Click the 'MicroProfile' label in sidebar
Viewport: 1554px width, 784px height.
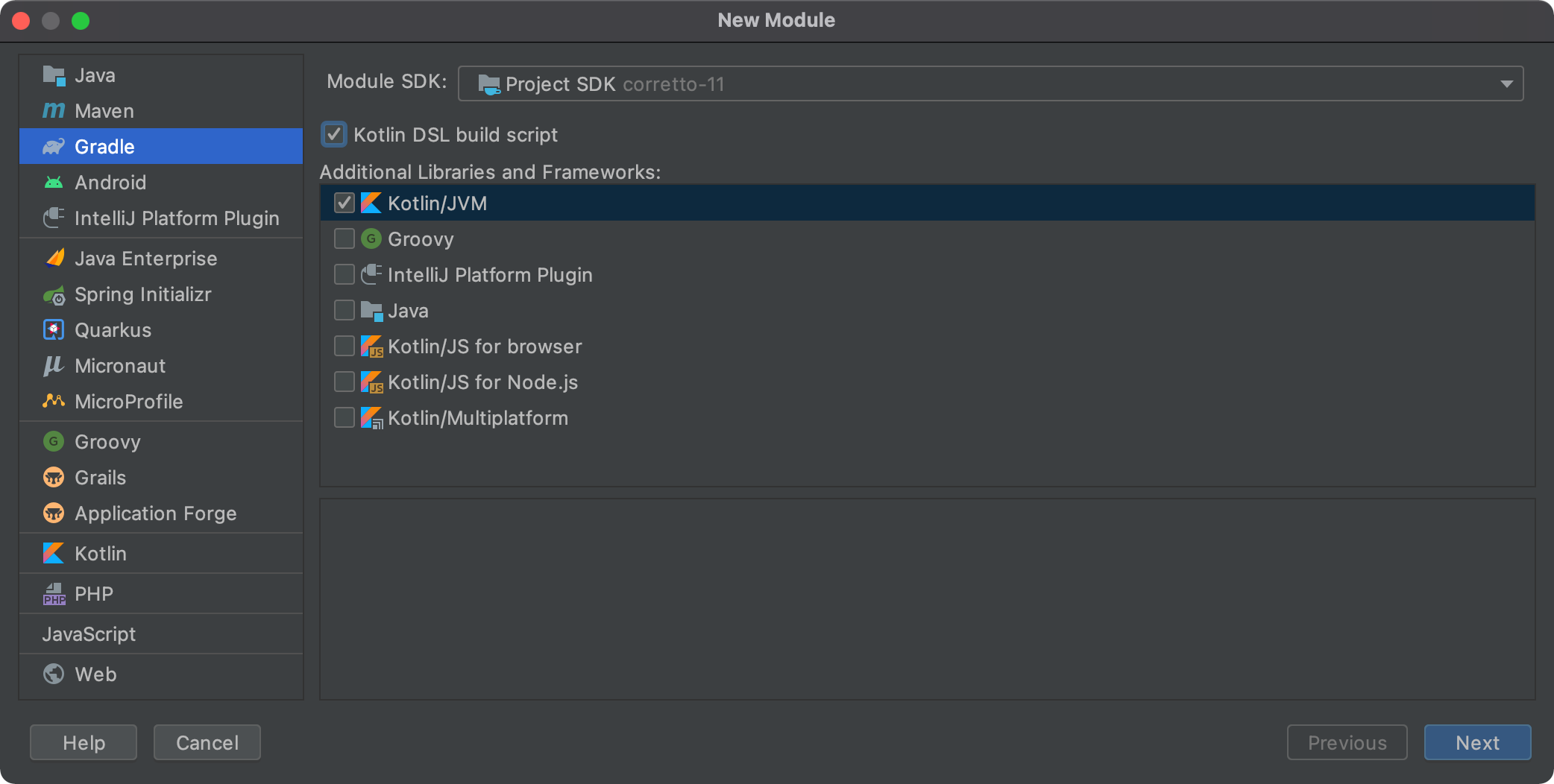[129, 402]
